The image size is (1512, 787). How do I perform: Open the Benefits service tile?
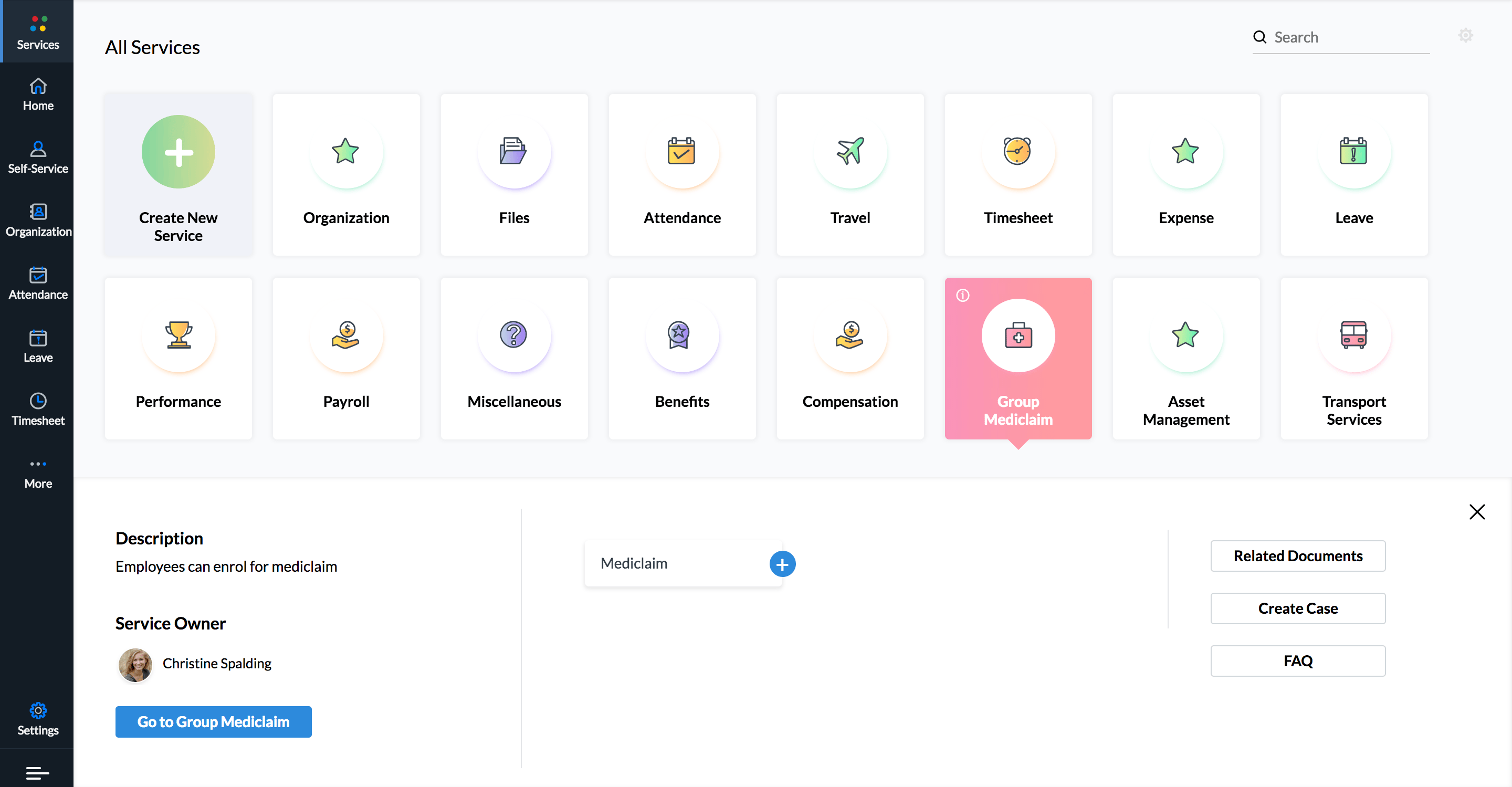tap(681, 358)
